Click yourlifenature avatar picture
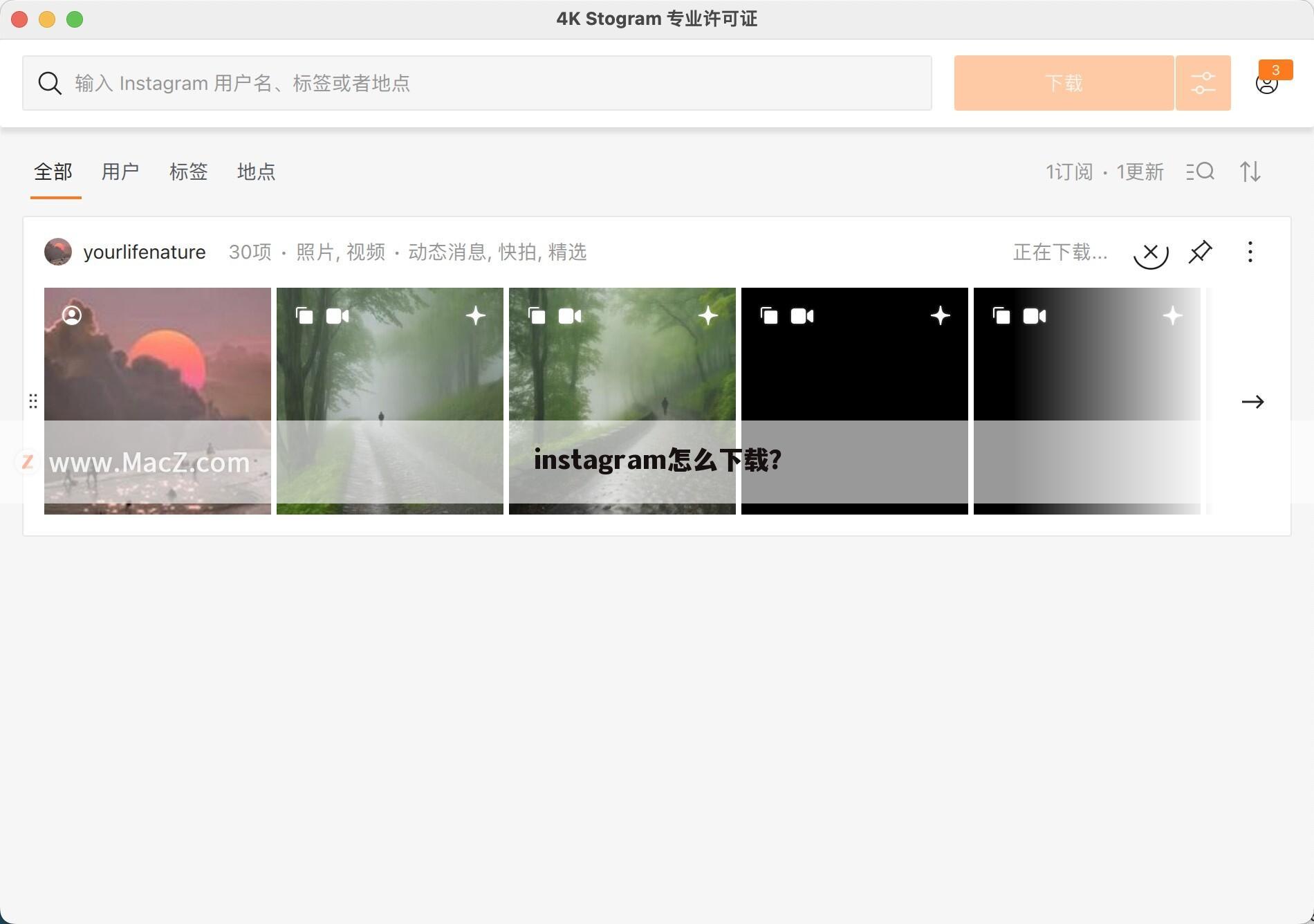This screenshot has height=924, width=1314. tap(58, 252)
